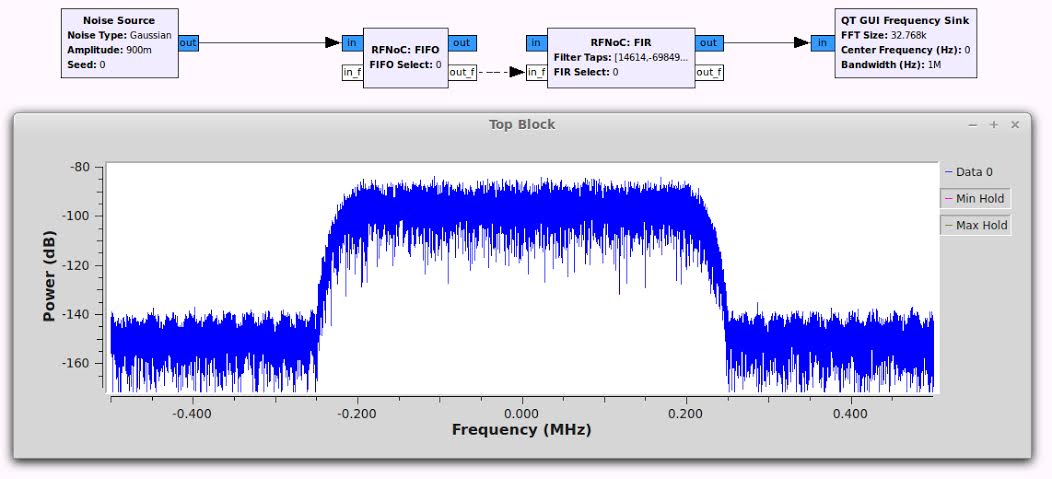Minimize the Top Block window
This screenshot has width=1052, height=479.
[x=973, y=125]
